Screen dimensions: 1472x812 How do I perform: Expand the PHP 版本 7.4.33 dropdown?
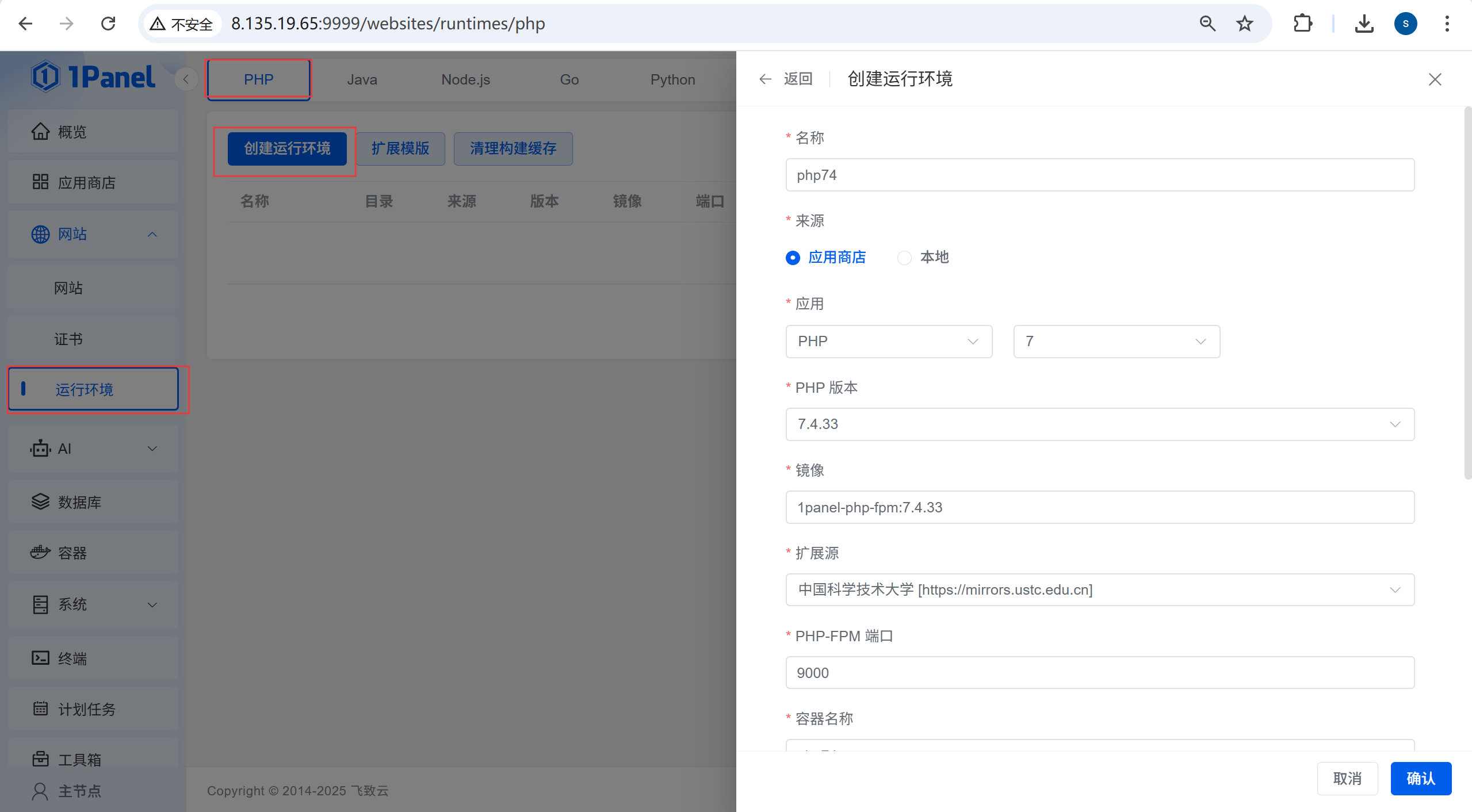1099,424
